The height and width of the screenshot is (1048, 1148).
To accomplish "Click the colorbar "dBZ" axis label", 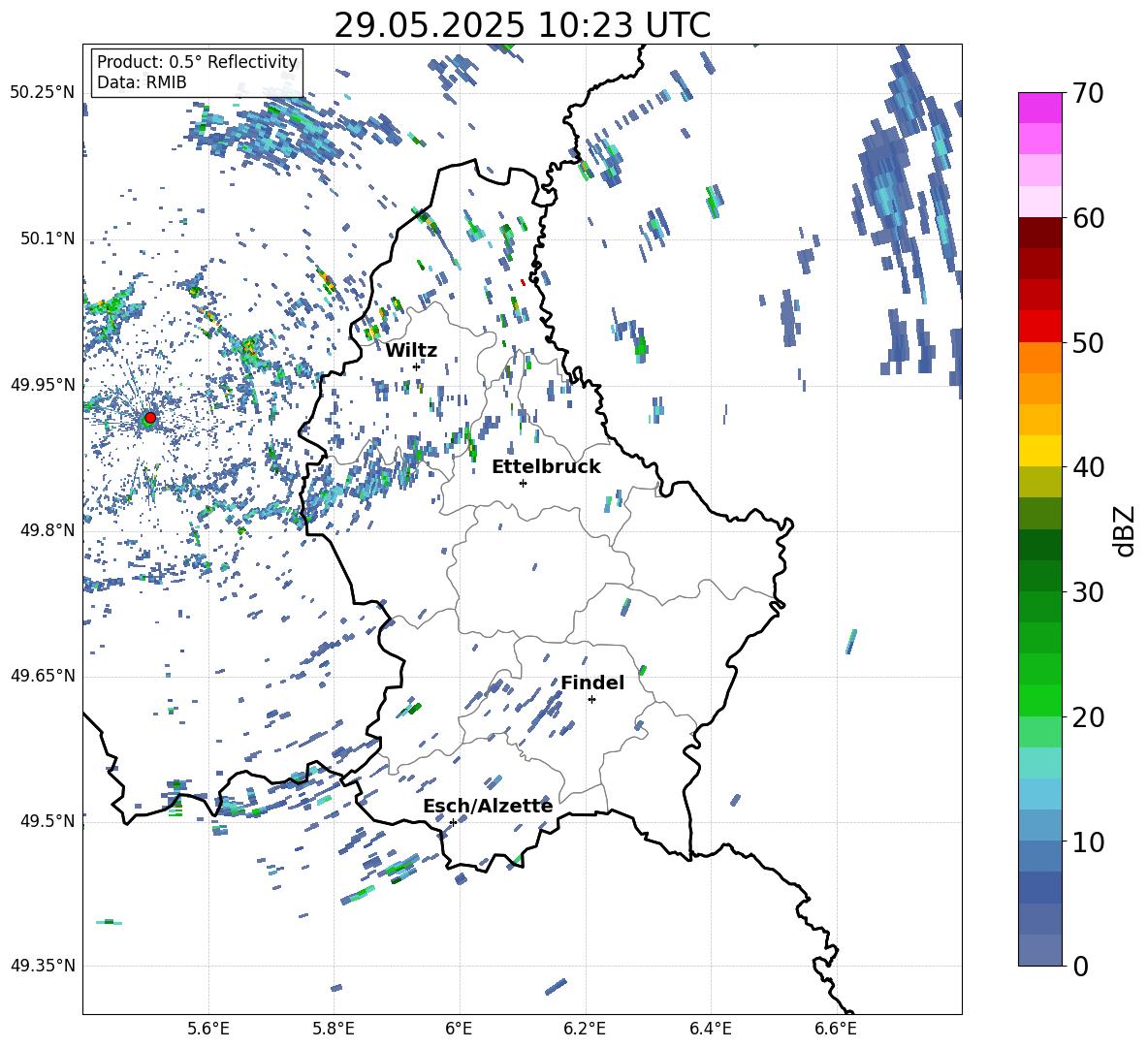I will (1125, 530).
